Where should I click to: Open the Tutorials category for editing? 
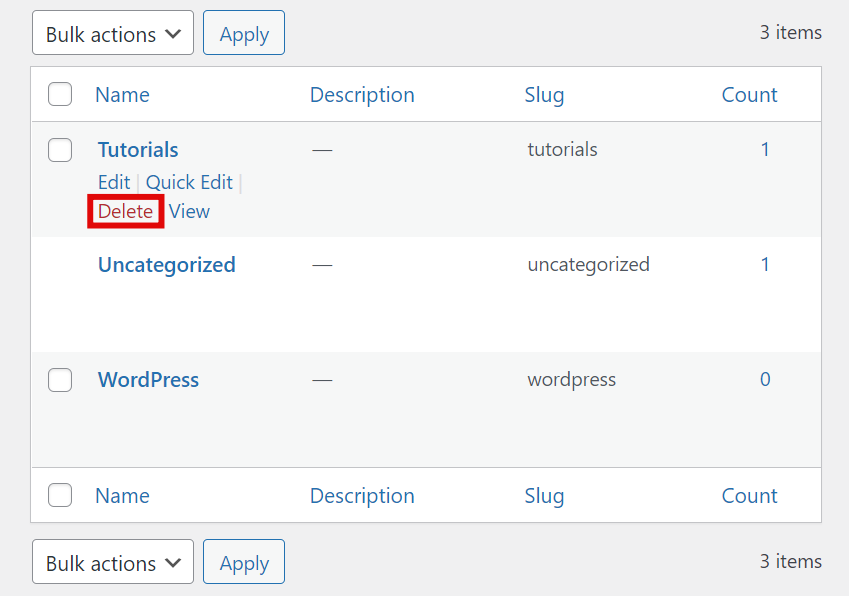pyautogui.click(x=137, y=149)
